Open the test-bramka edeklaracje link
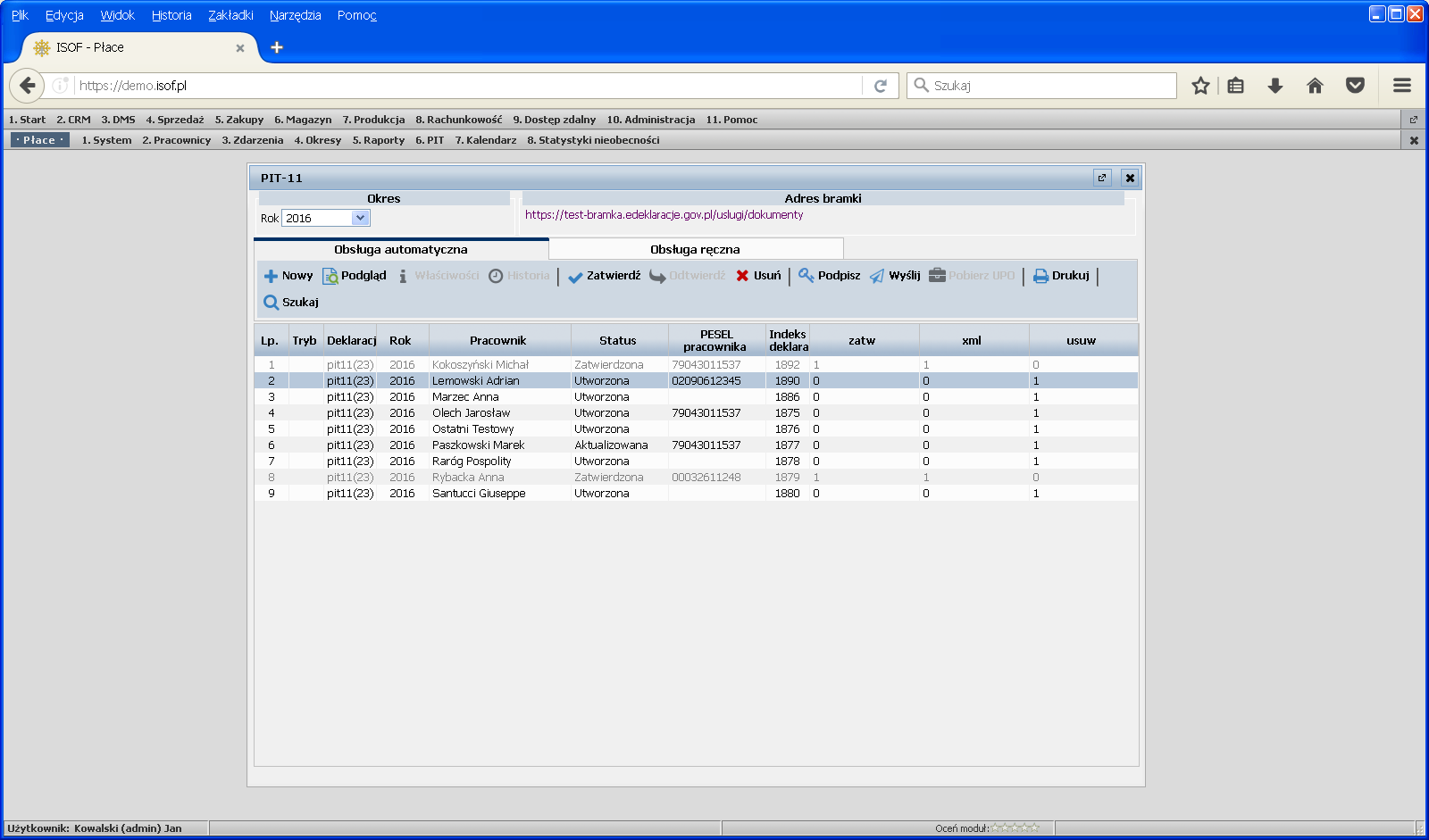This screenshot has height=840, width=1429. click(664, 215)
